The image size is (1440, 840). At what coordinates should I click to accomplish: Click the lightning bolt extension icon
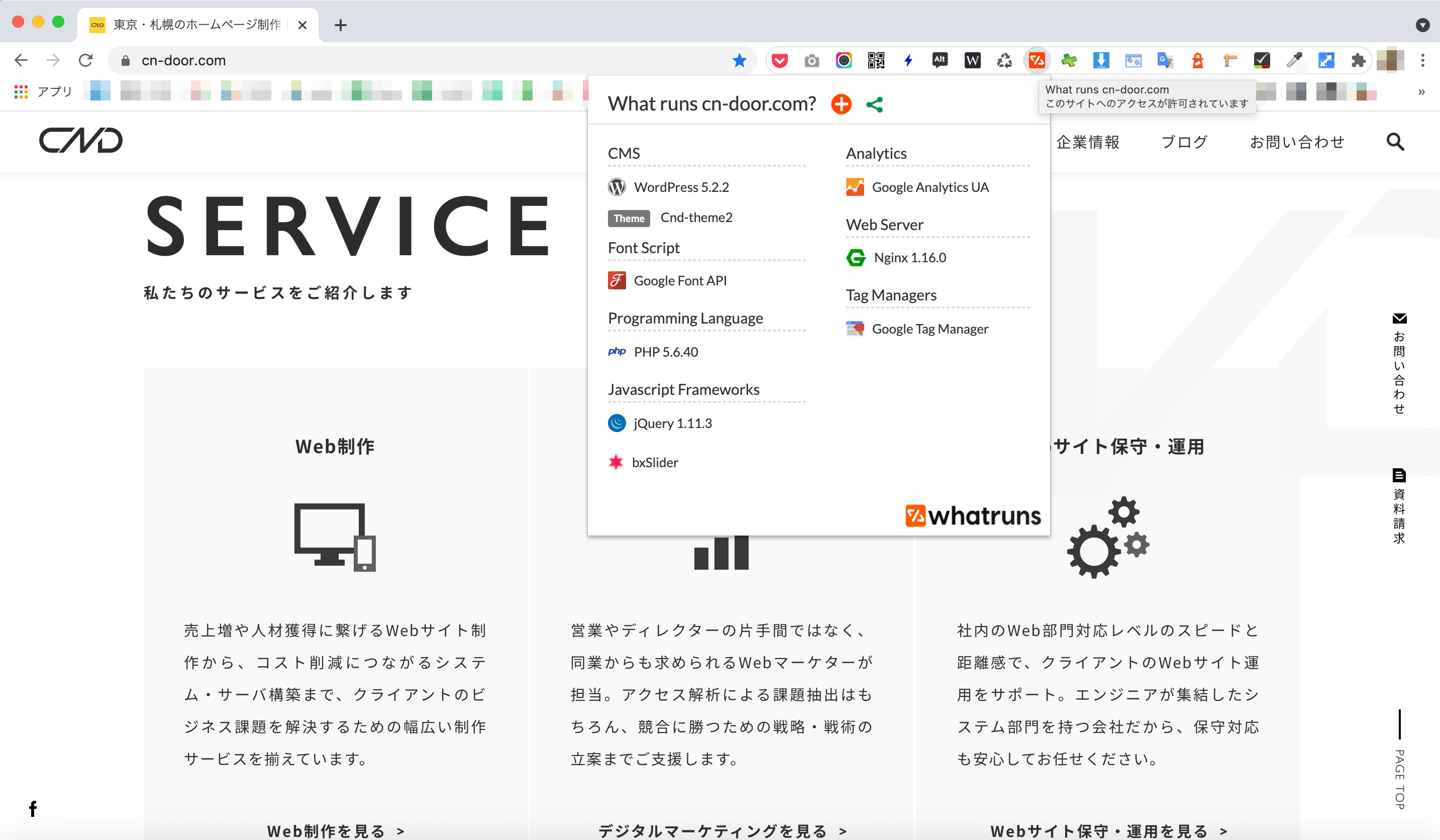[908, 60]
